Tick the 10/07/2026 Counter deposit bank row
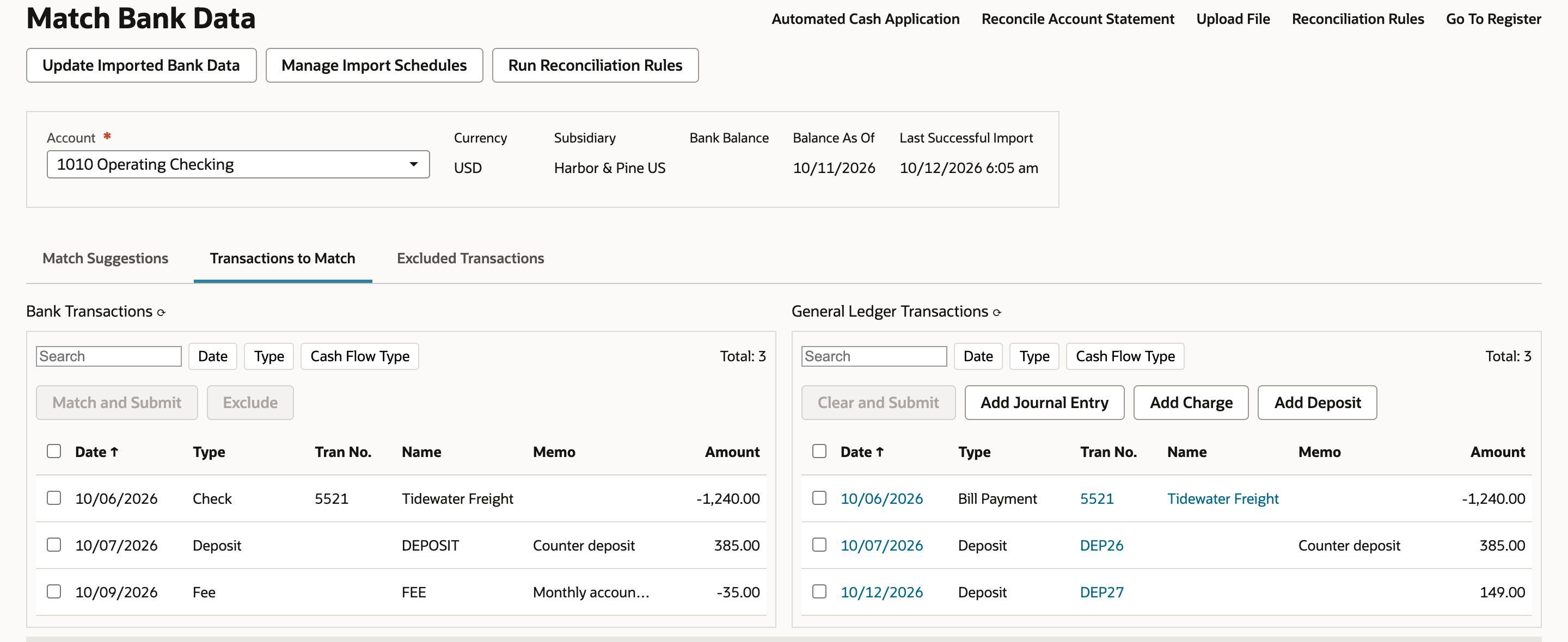1568x642 pixels. point(54,545)
